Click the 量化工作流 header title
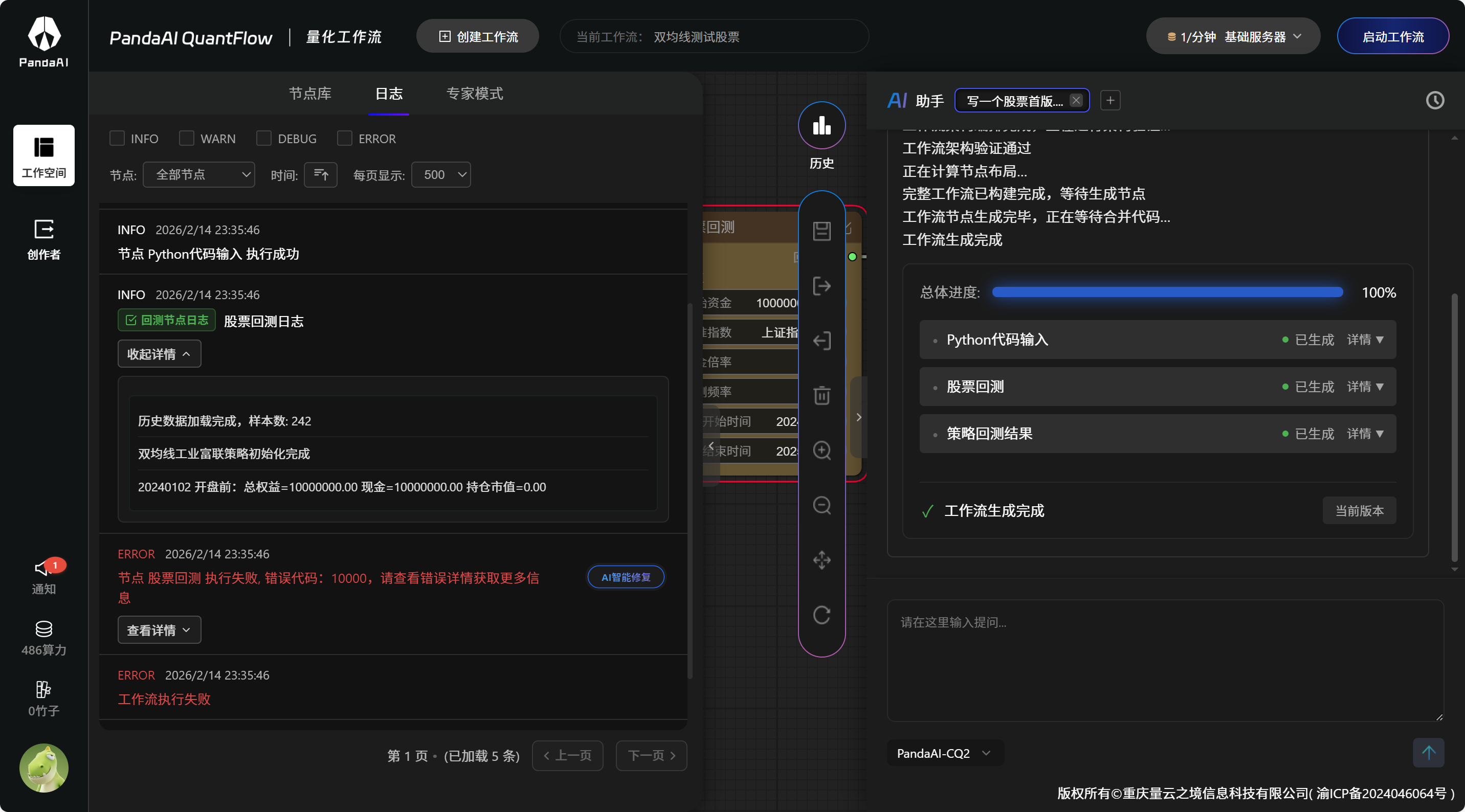Image resolution: width=1465 pixels, height=812 pixels. tap(344, 37)
